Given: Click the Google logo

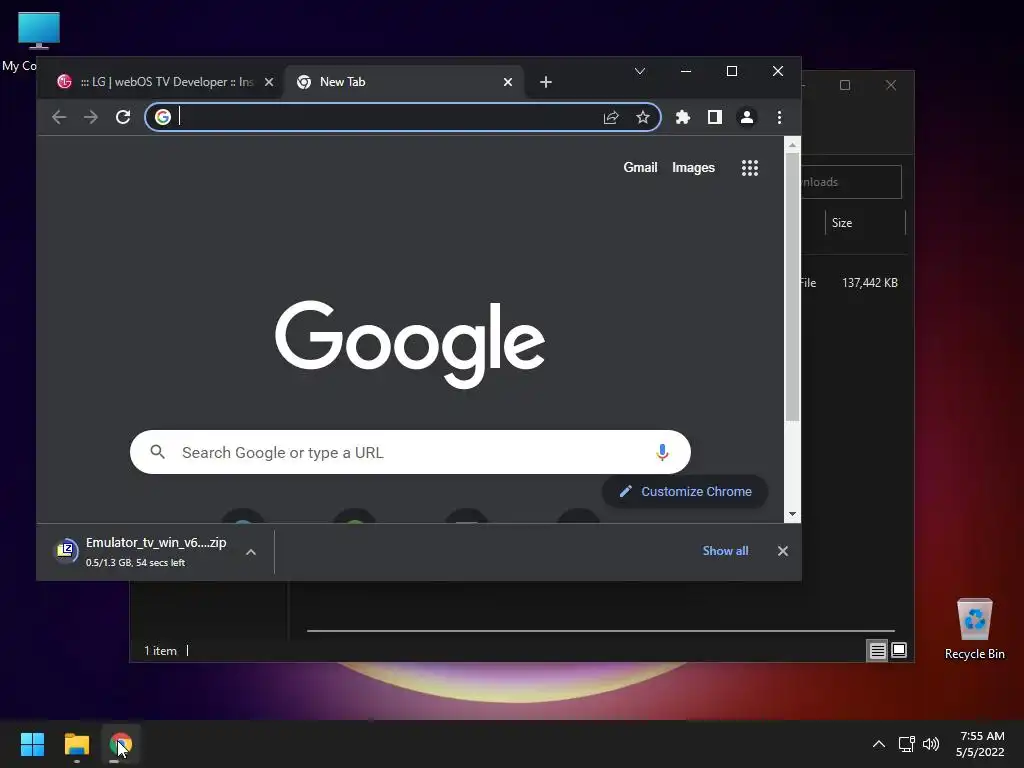Looking at the screenshot, I should [409, 344].
